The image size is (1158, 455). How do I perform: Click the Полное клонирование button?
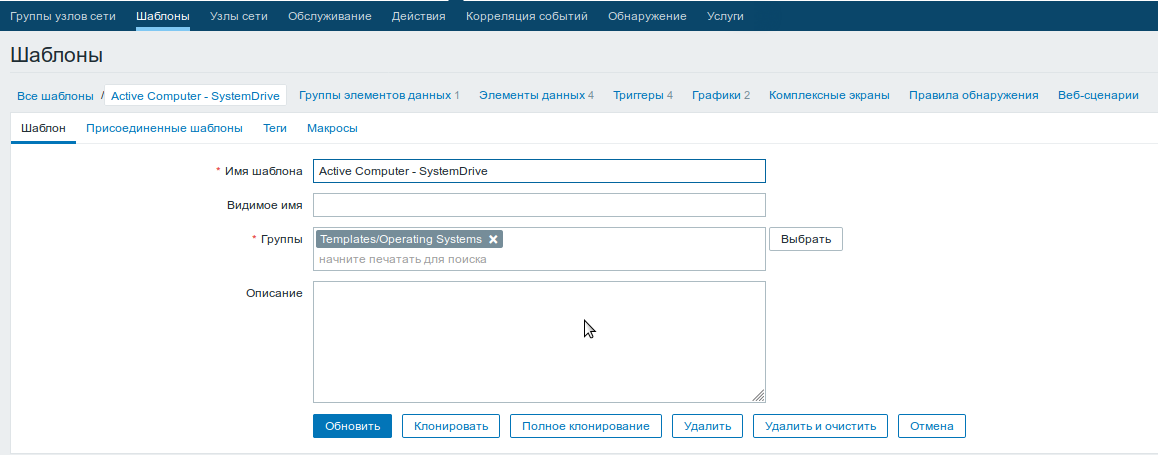pyautogui.click(x=586, y=426)
